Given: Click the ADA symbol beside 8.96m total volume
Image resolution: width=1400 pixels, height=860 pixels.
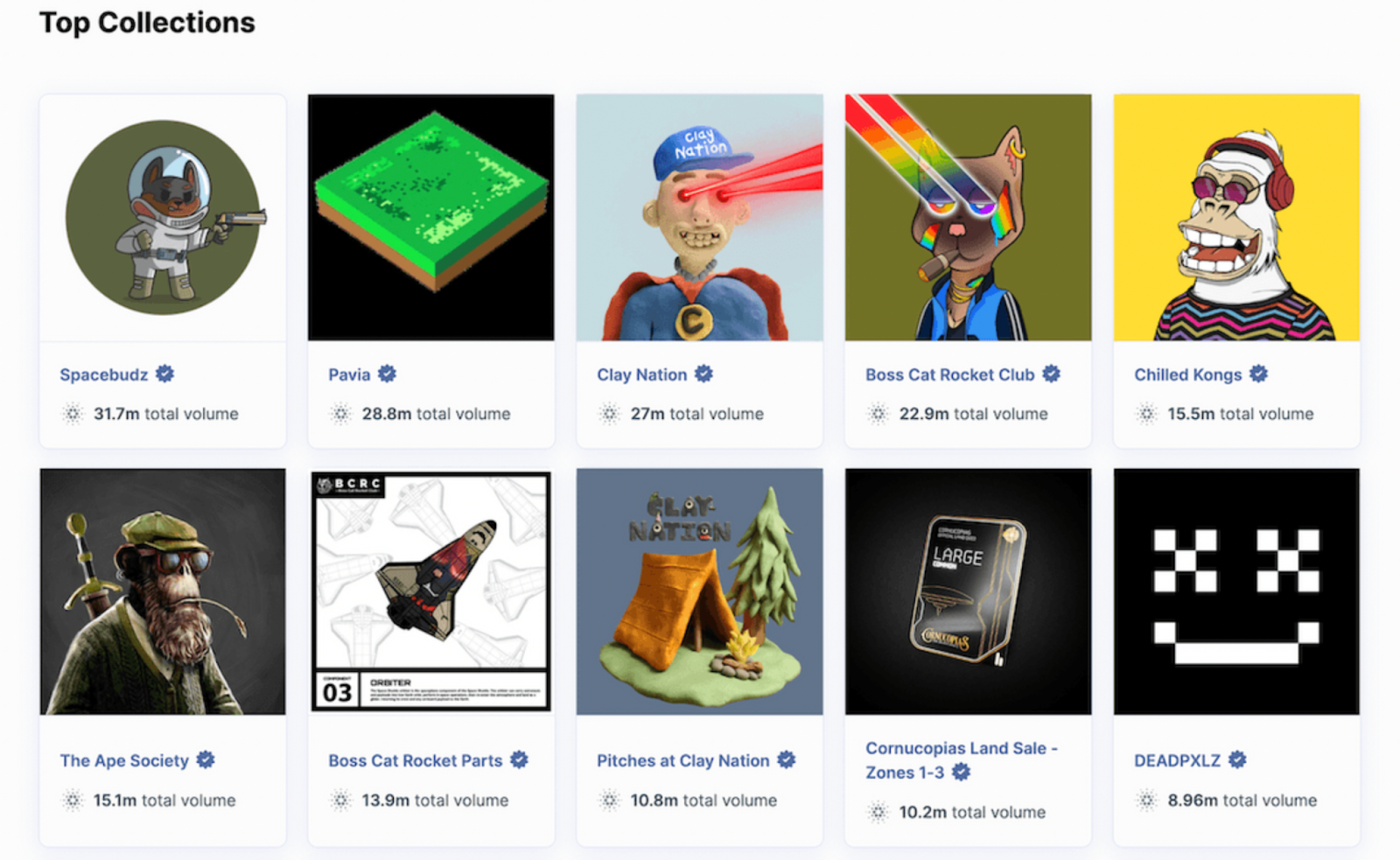Looking at the screenshot, I should point(1146,800).
